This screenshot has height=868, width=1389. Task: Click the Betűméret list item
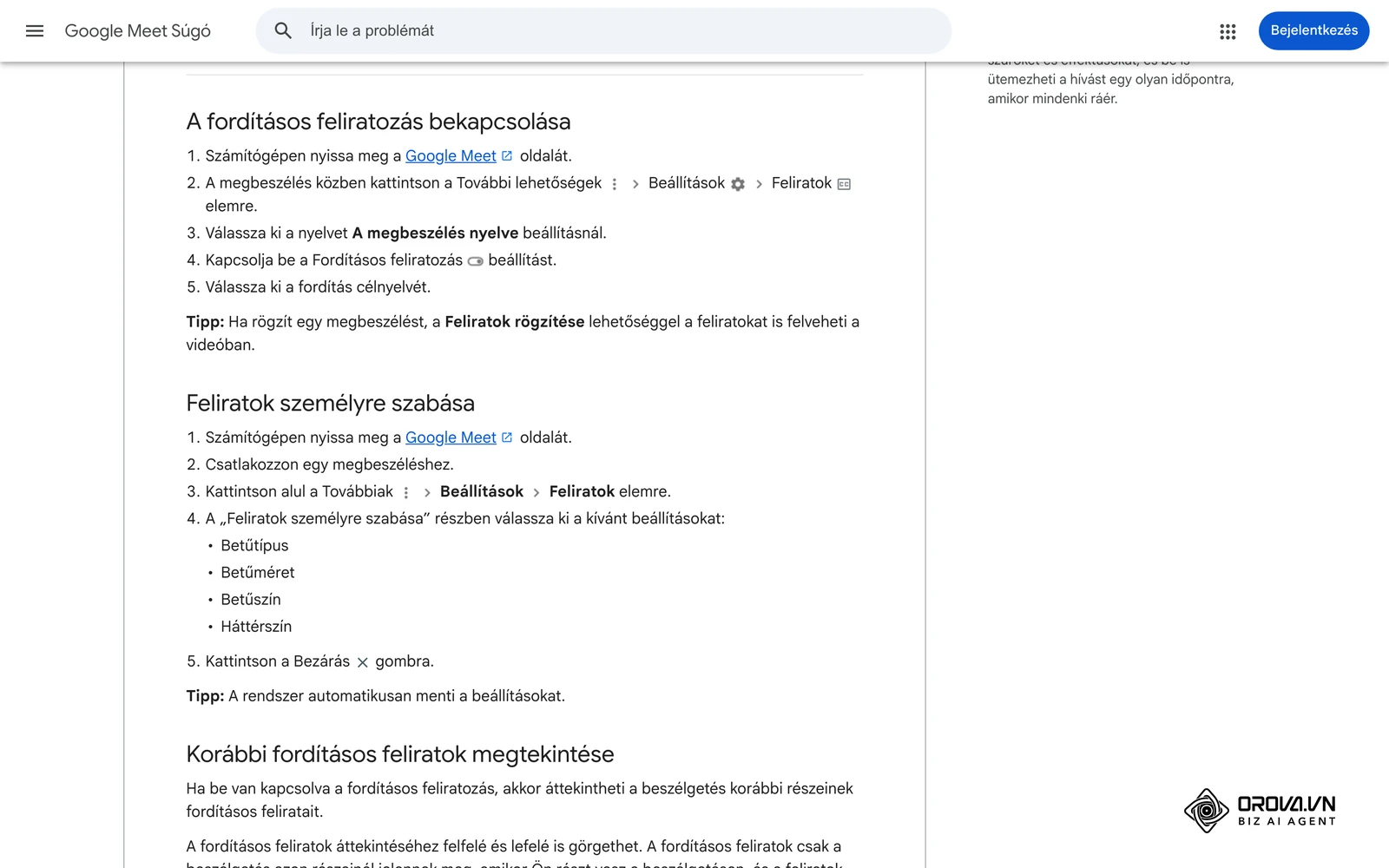click(x=258, y=573)
